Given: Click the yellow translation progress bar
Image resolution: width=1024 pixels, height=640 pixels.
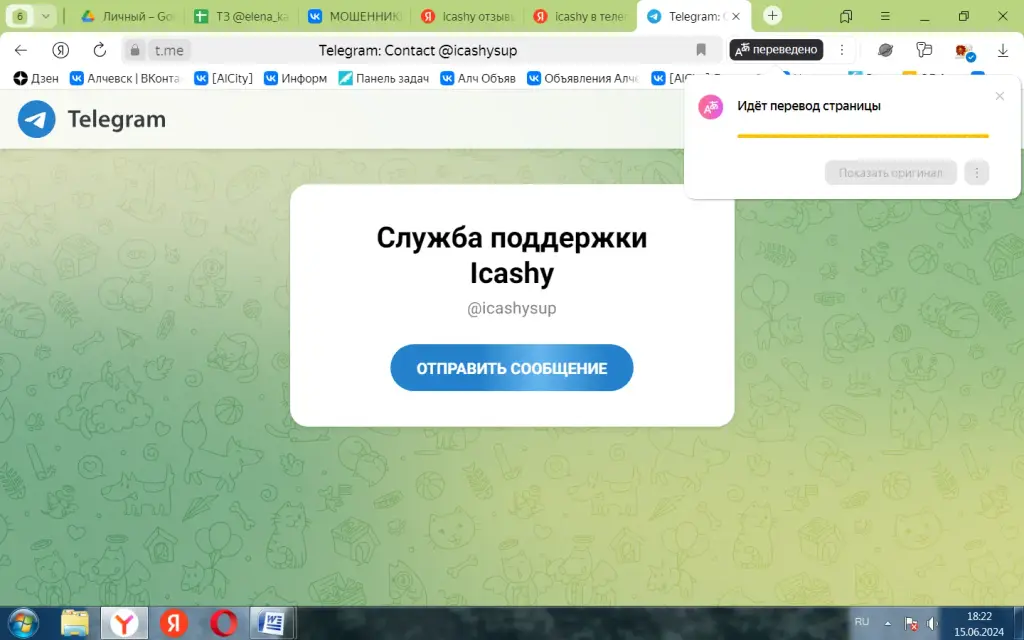Looking at the screenshot, I should (863, 136).
